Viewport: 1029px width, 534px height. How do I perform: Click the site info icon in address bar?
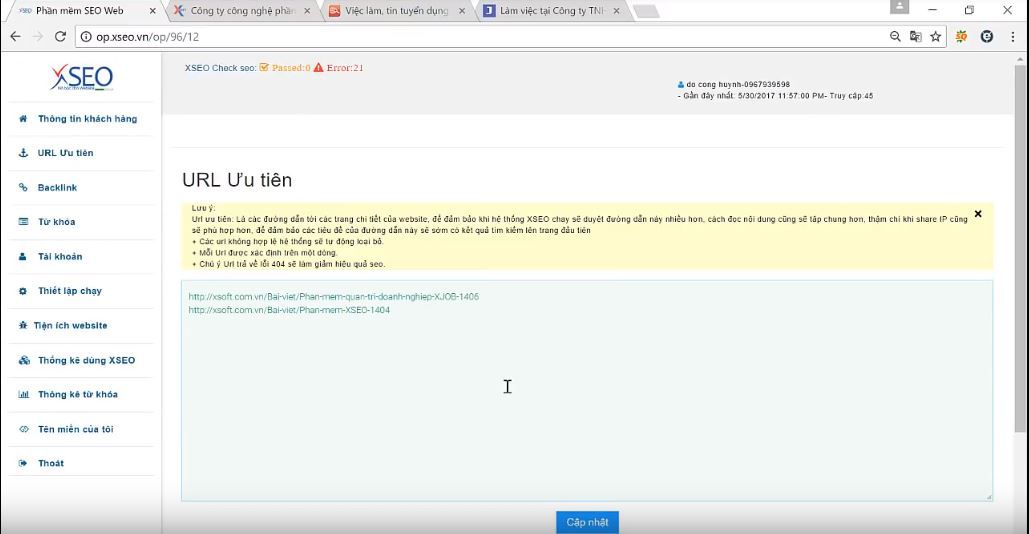pos(86,37)
